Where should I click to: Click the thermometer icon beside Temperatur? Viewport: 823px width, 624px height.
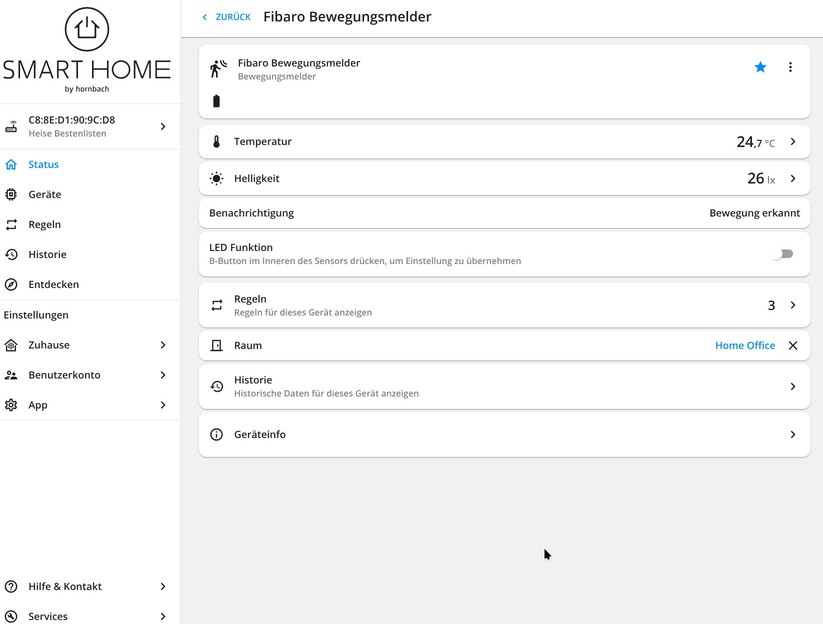[216, 141]
